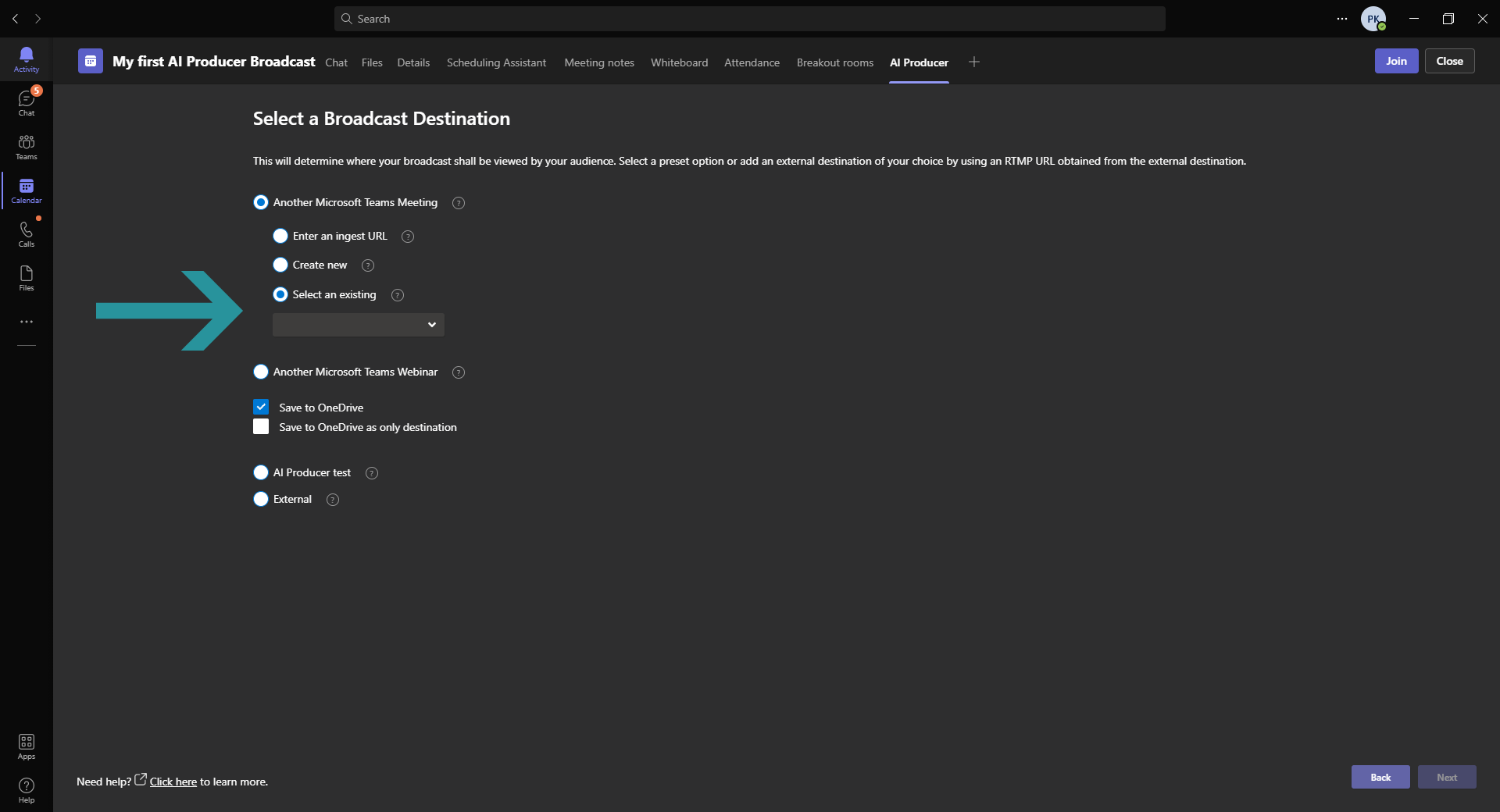Select the External destination radio button

(261, 499)
